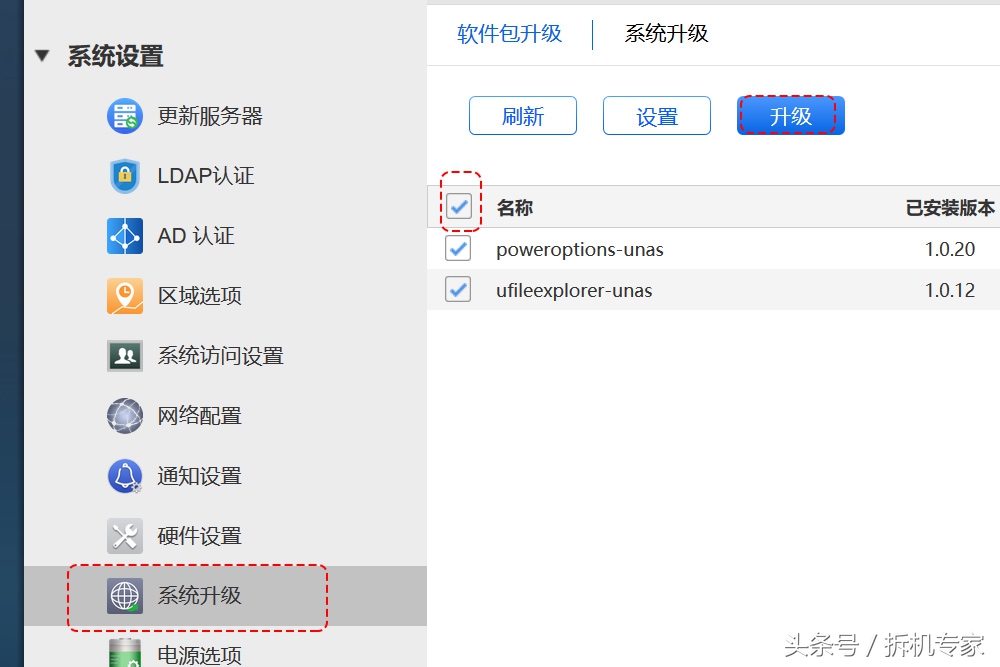The width and height of the screenshot is (1000, 667).
Task: Click the 刷新 refresh button
Action: tap(523, 116)
